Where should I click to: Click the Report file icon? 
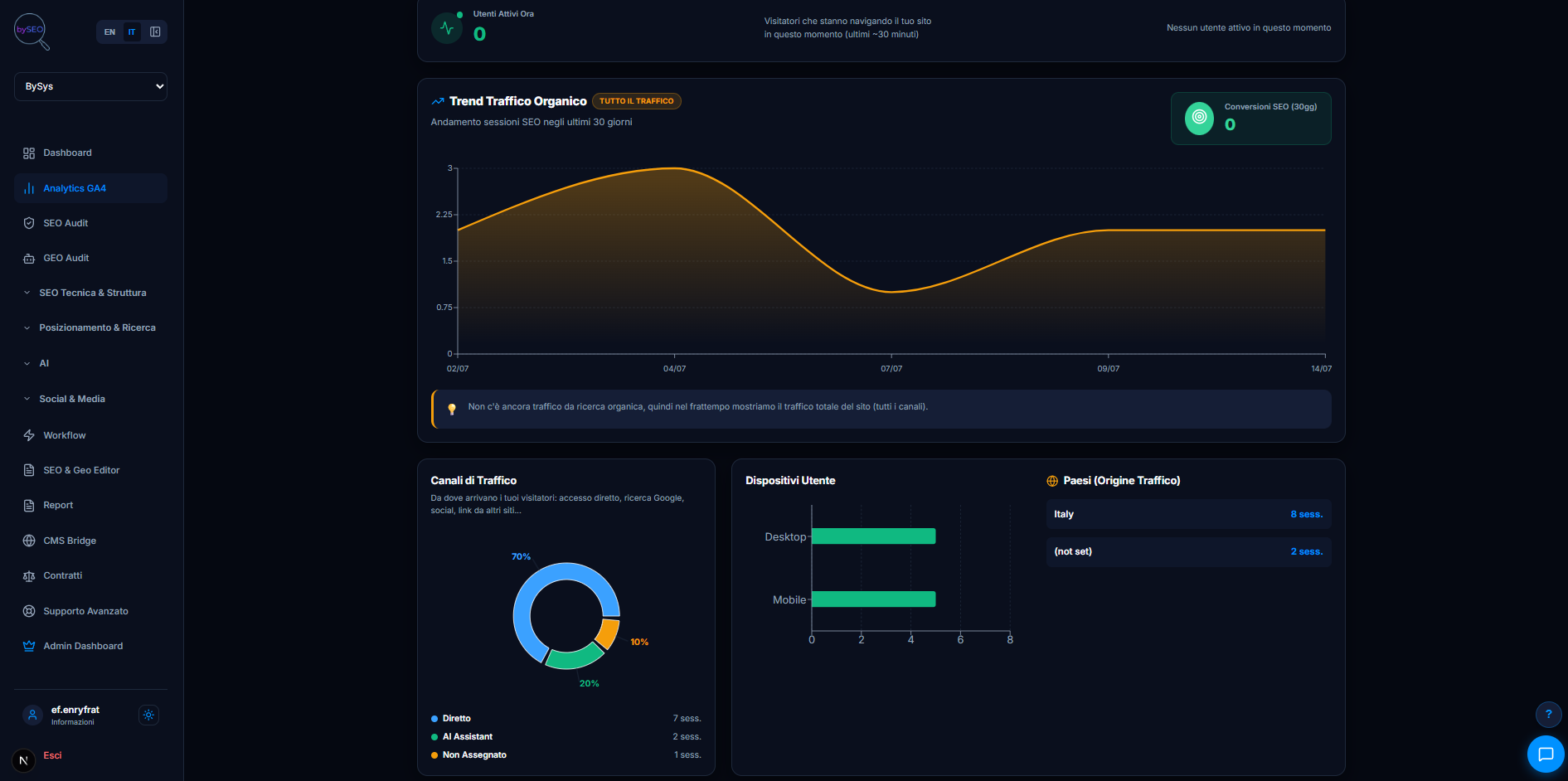[29, 505]
